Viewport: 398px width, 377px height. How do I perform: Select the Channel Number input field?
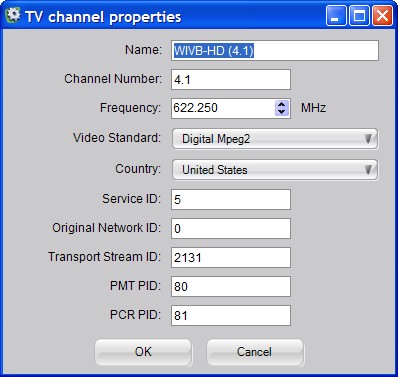click(231, 79)
